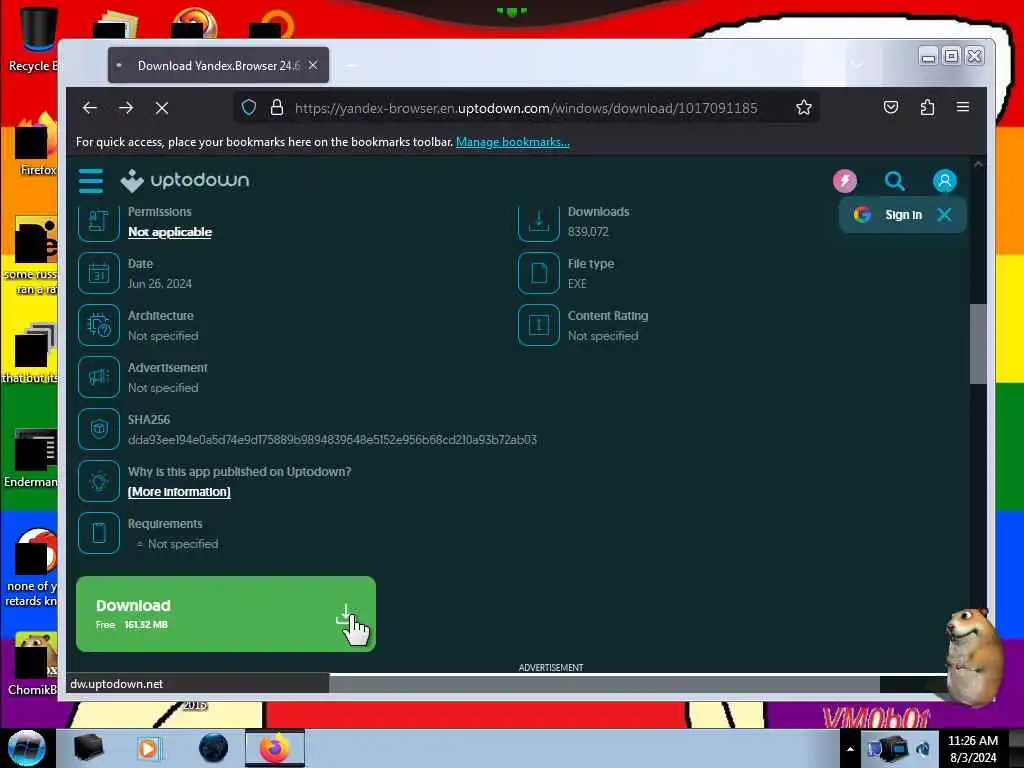Screen dimensions: 1024x768
Task: Open the Firefox application menu
Action: 963,106
